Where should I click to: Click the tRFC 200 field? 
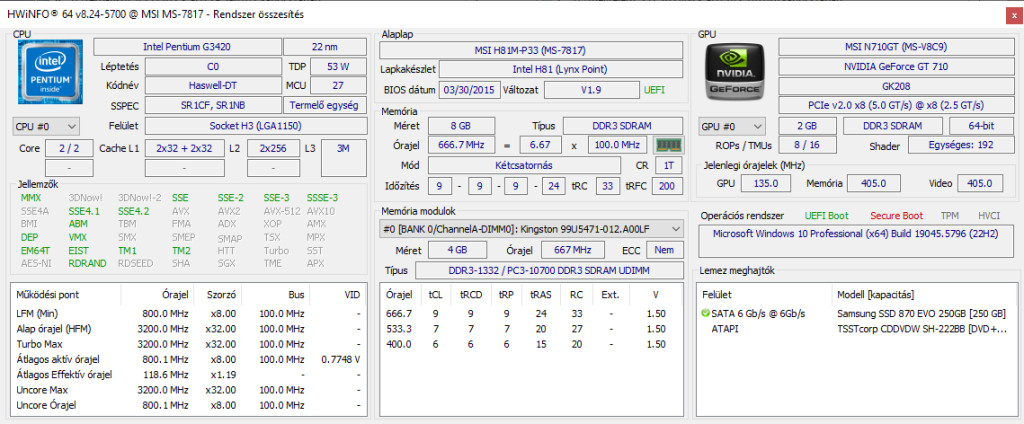669,186
